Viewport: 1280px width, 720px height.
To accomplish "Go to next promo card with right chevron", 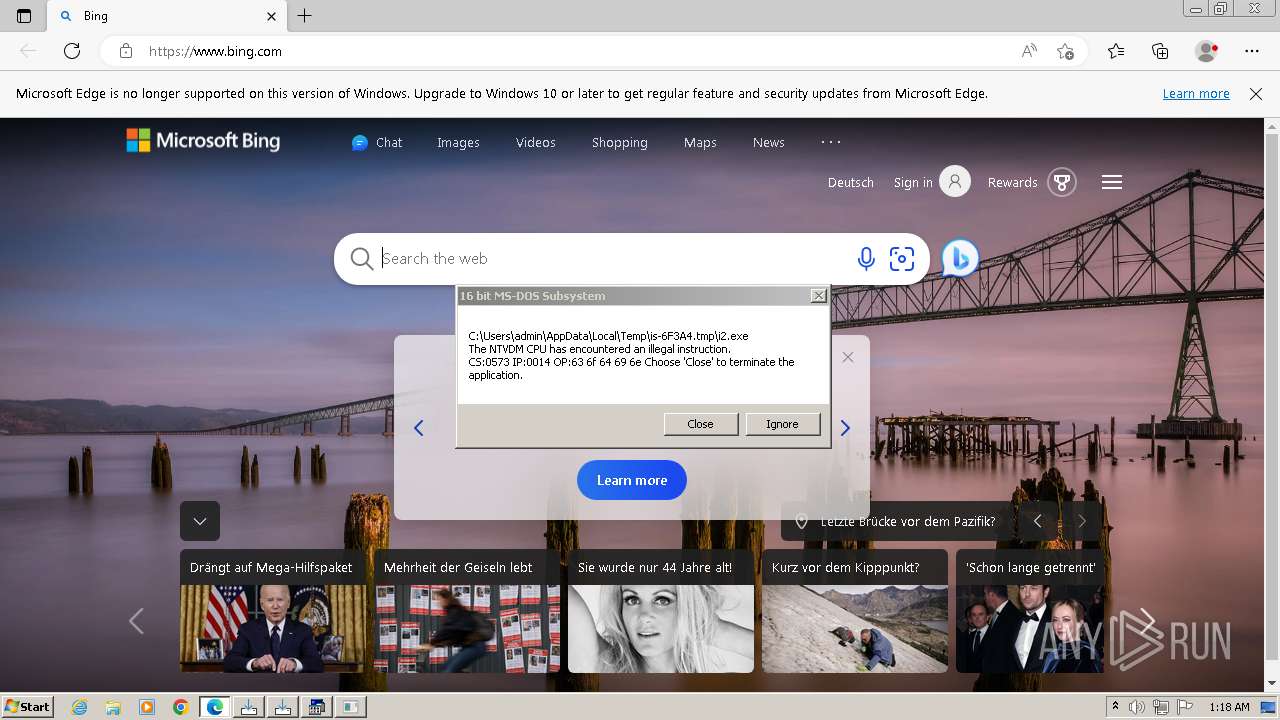I will coord(845,428).
